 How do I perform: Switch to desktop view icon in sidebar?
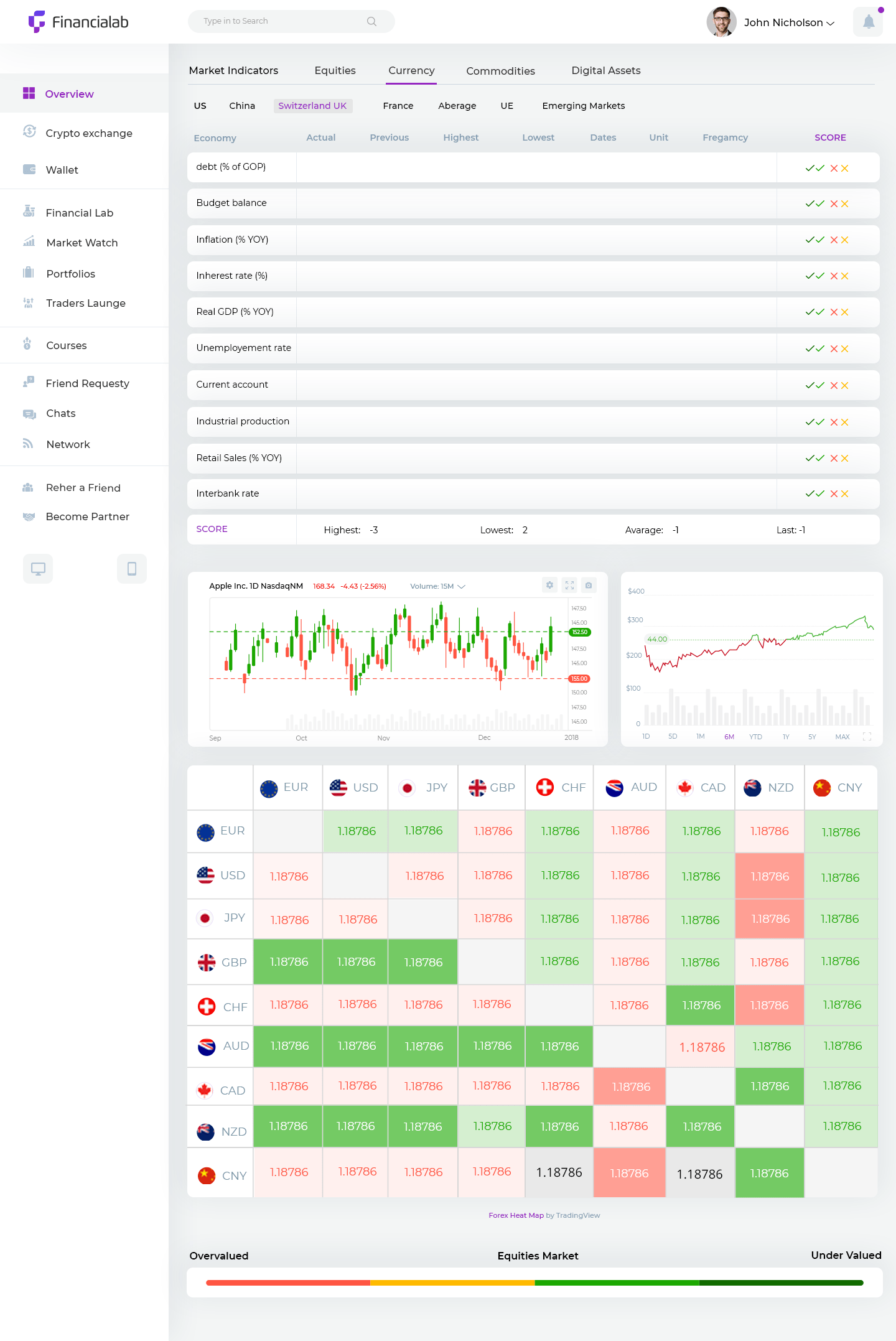(x=38, y=569)
